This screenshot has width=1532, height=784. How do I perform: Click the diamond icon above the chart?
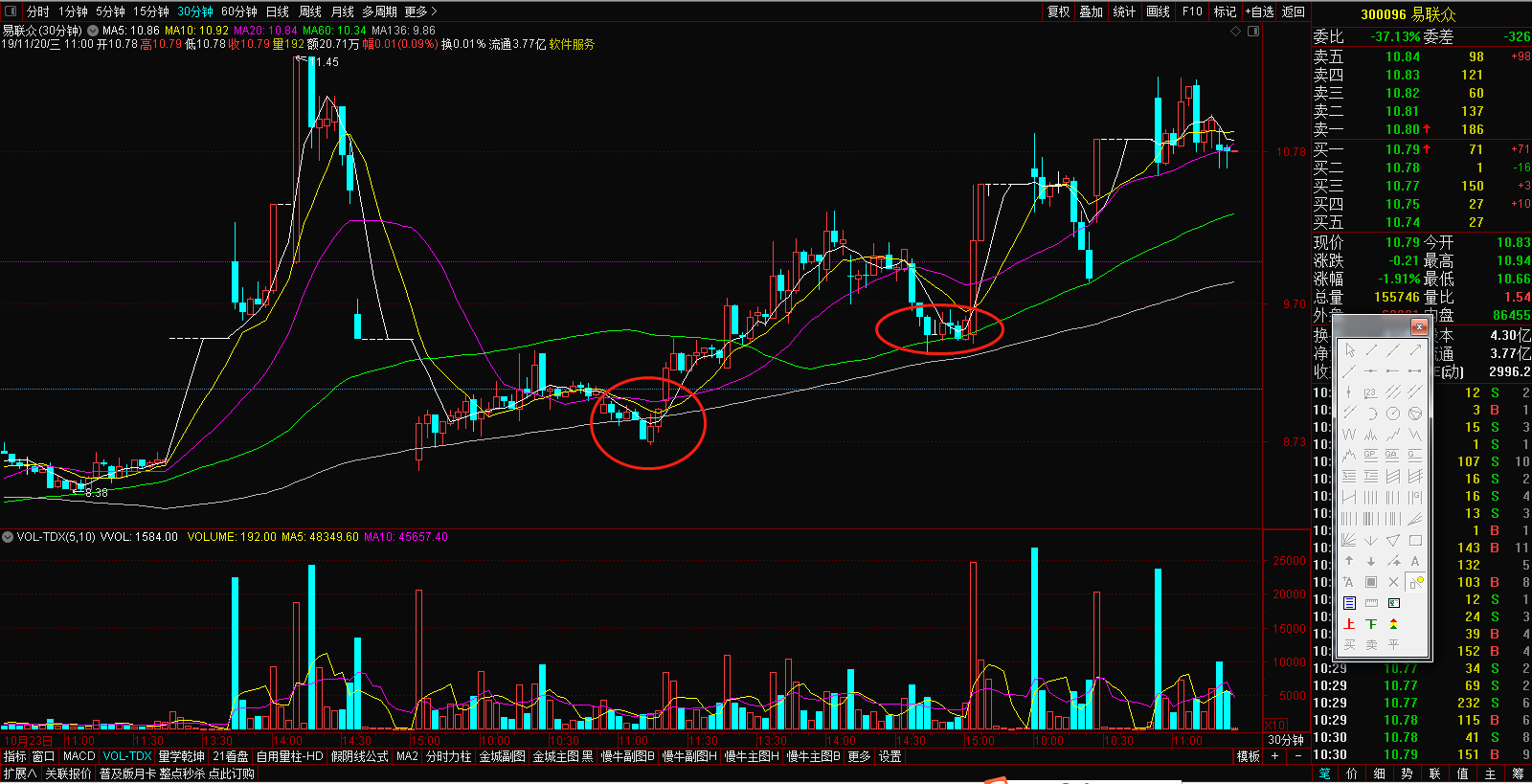[x=1236, y=31]
